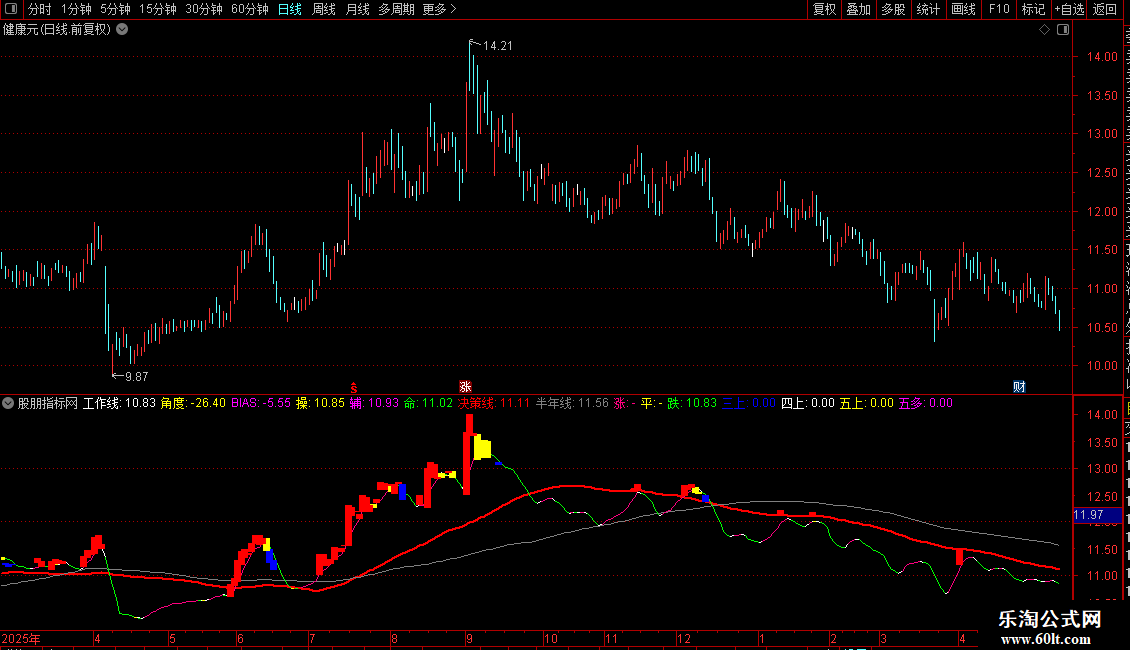Click the BIAS: -5.55 value

click(261, 403)
